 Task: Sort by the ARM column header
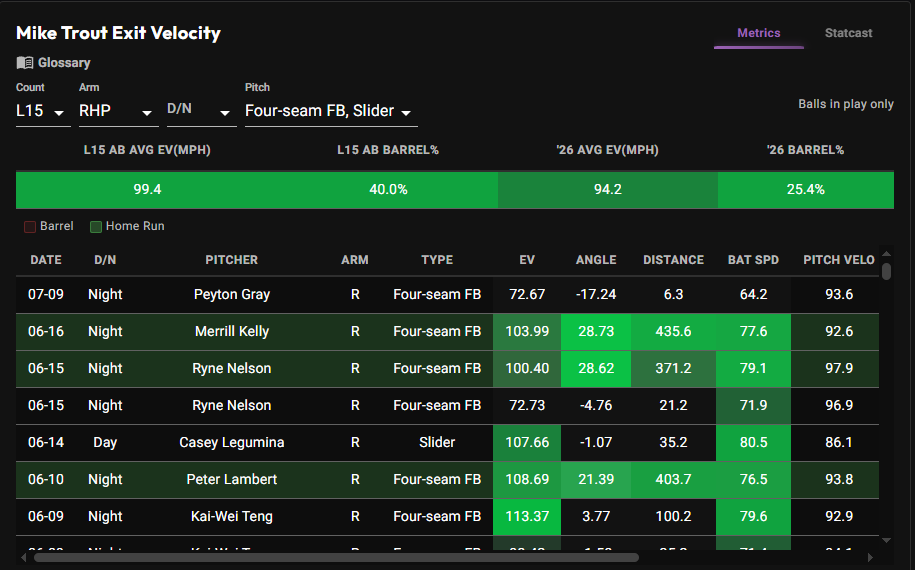coord(355,260)
